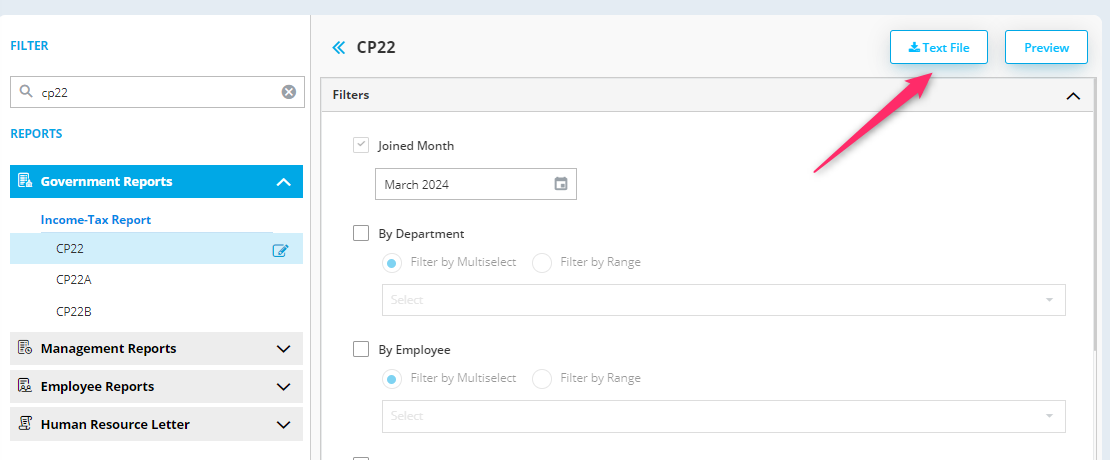Choose Filter by Range under By Employee
This screenshot has width=1110, height=460.
[x=542, y=379]
